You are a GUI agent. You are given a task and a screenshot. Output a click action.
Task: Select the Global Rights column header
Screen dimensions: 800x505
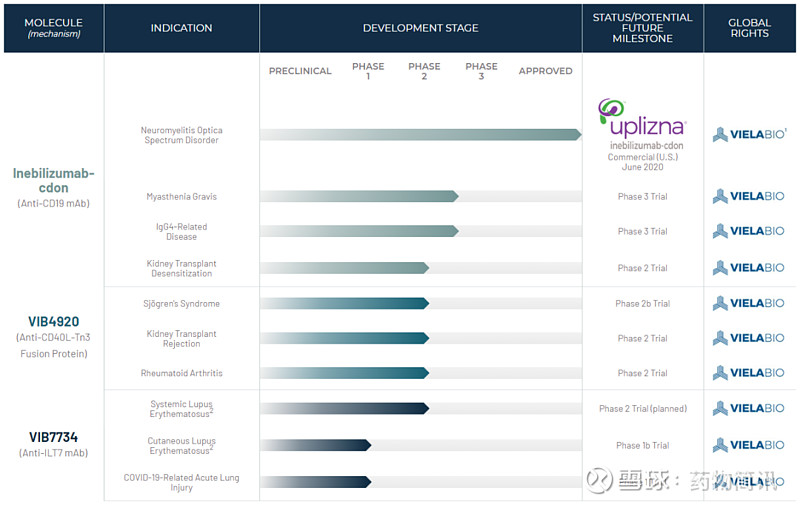click(x=749, y=28)
